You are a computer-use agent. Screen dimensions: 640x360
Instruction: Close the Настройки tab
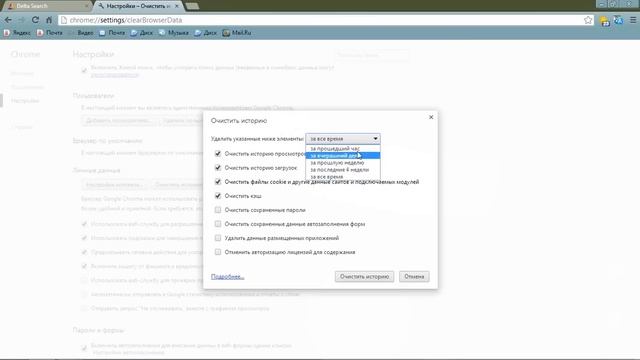(177, 6)
